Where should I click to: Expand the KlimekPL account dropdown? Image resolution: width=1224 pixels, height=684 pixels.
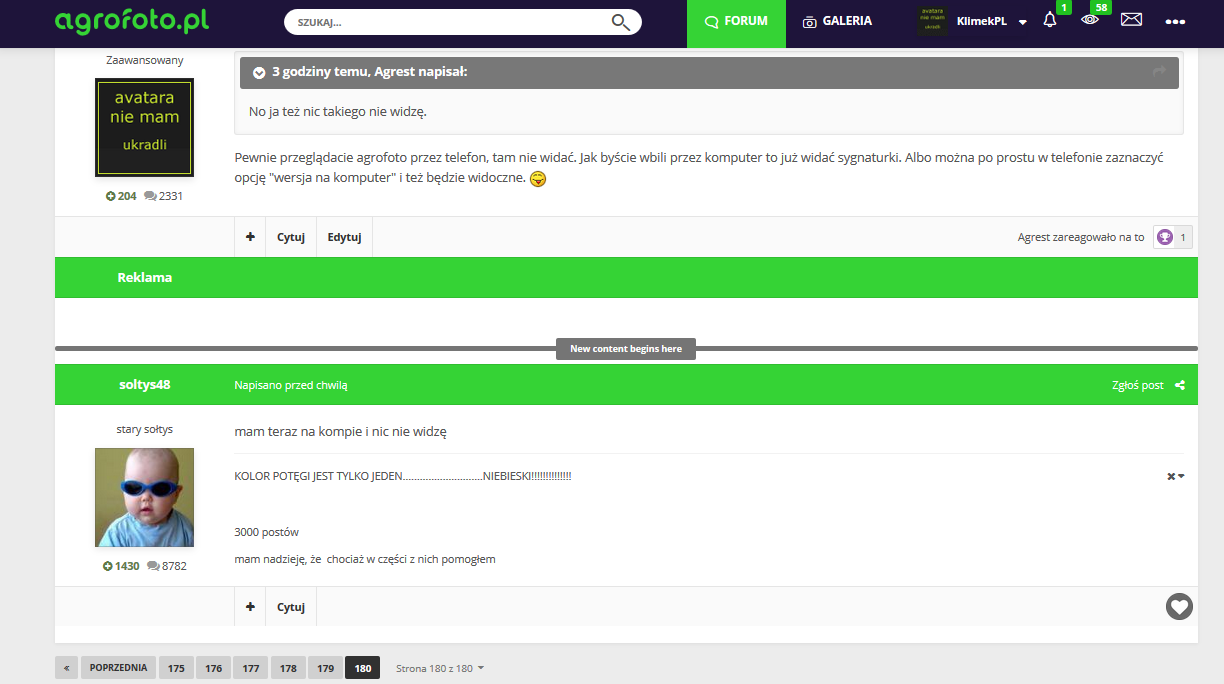coord(1022,22)
